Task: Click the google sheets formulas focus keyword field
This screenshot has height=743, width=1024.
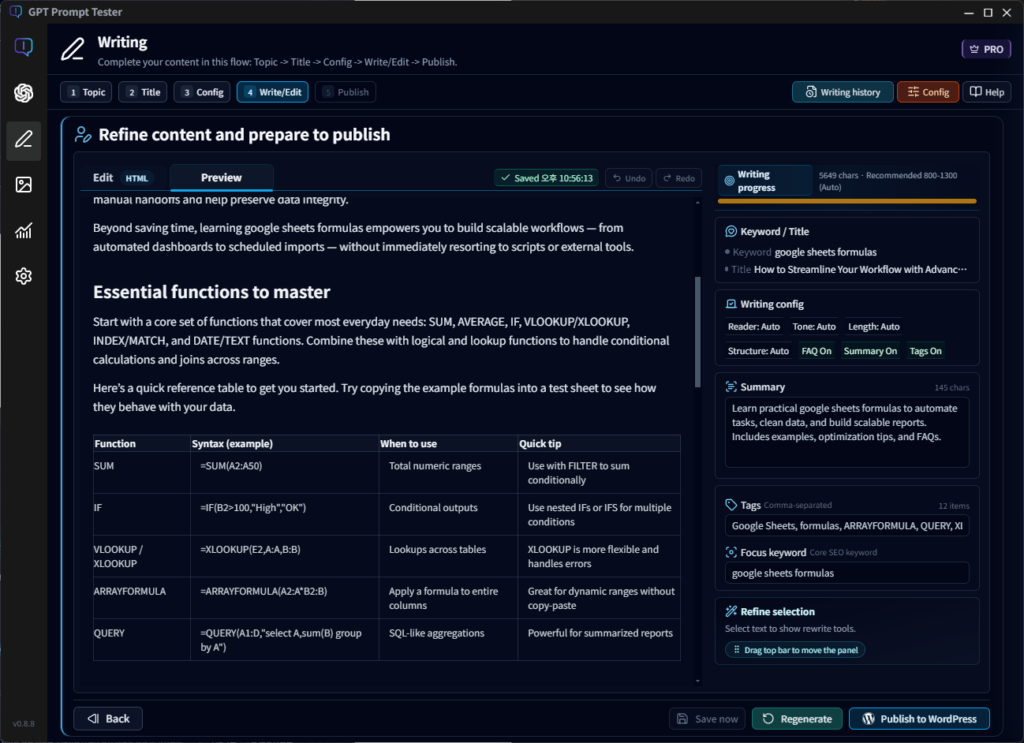Action: (x=846, y=572)
